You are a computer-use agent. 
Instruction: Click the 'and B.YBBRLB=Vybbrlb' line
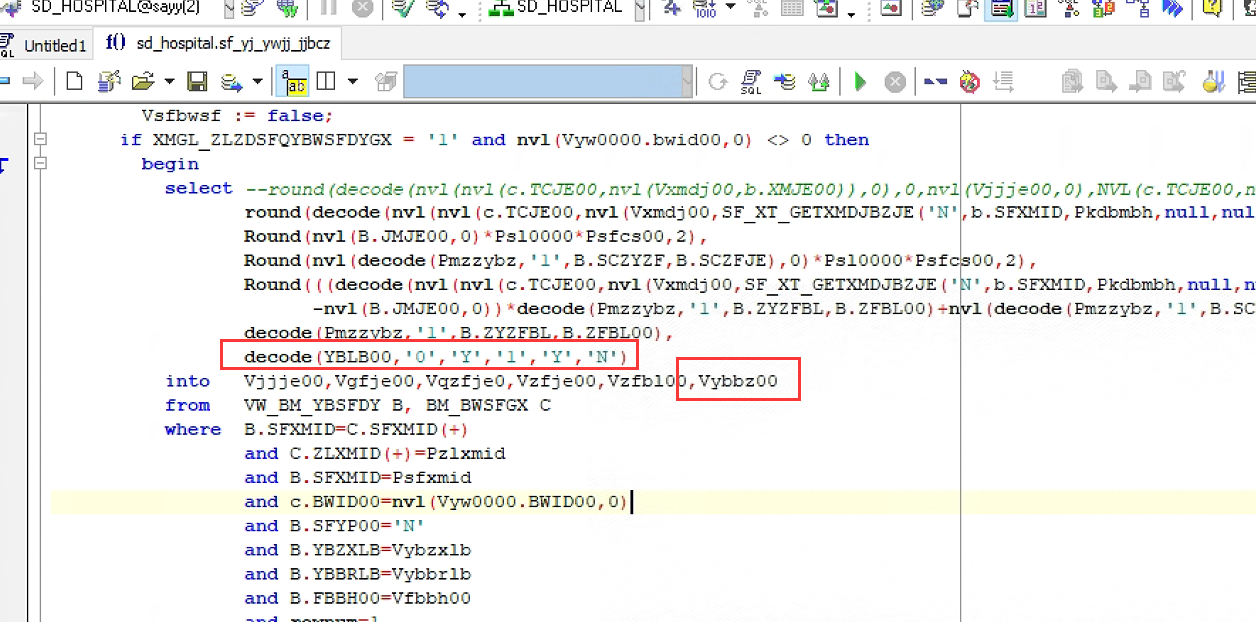coord(358,574)
